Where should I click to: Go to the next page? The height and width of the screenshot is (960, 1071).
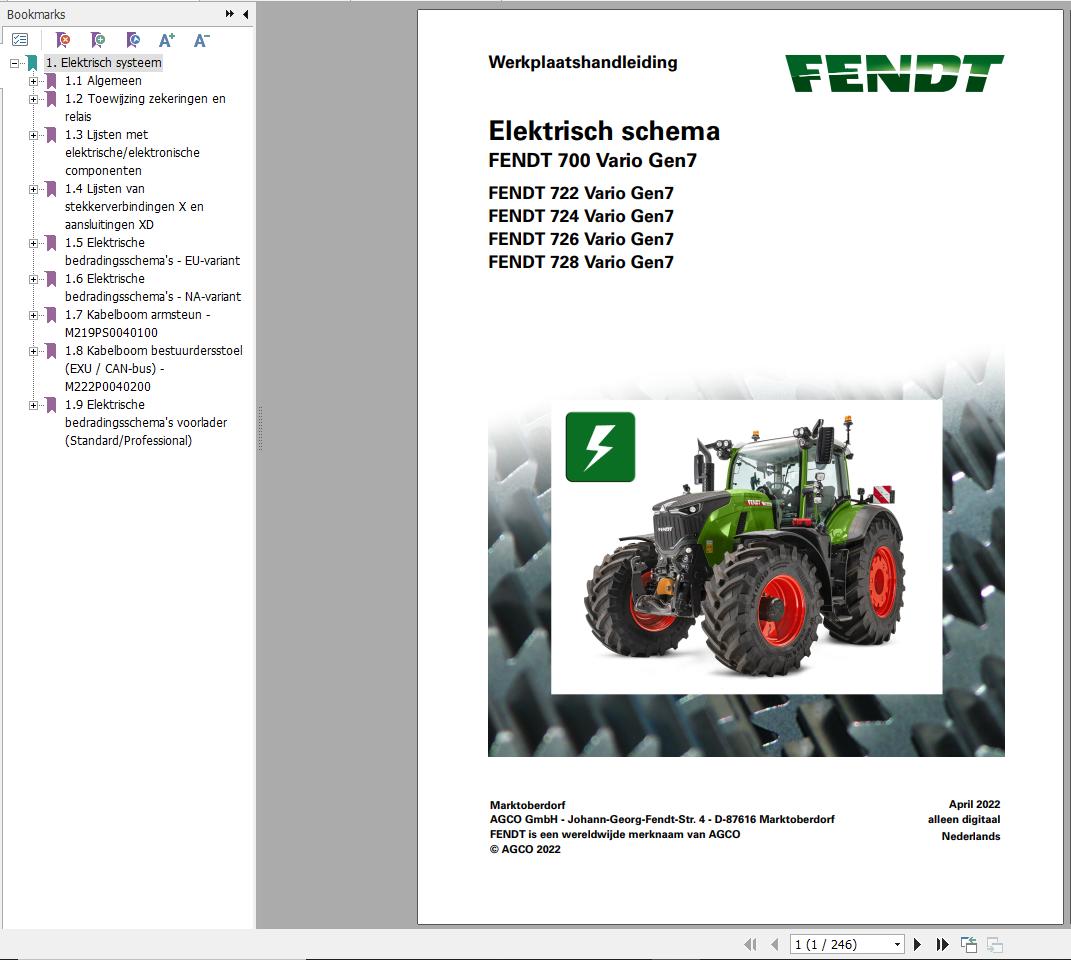(917, 944)
